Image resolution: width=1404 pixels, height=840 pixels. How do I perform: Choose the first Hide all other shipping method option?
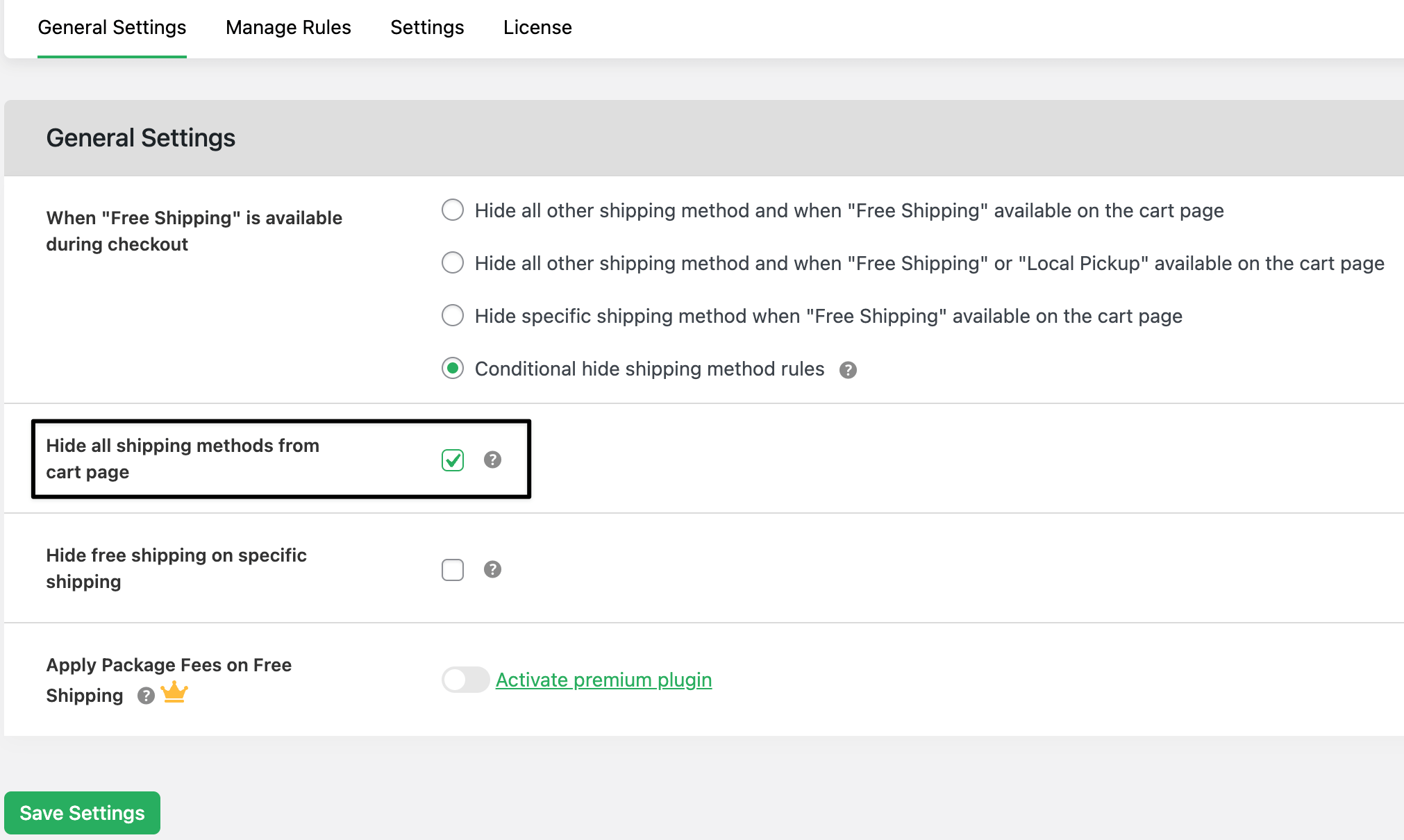point(452,210)
